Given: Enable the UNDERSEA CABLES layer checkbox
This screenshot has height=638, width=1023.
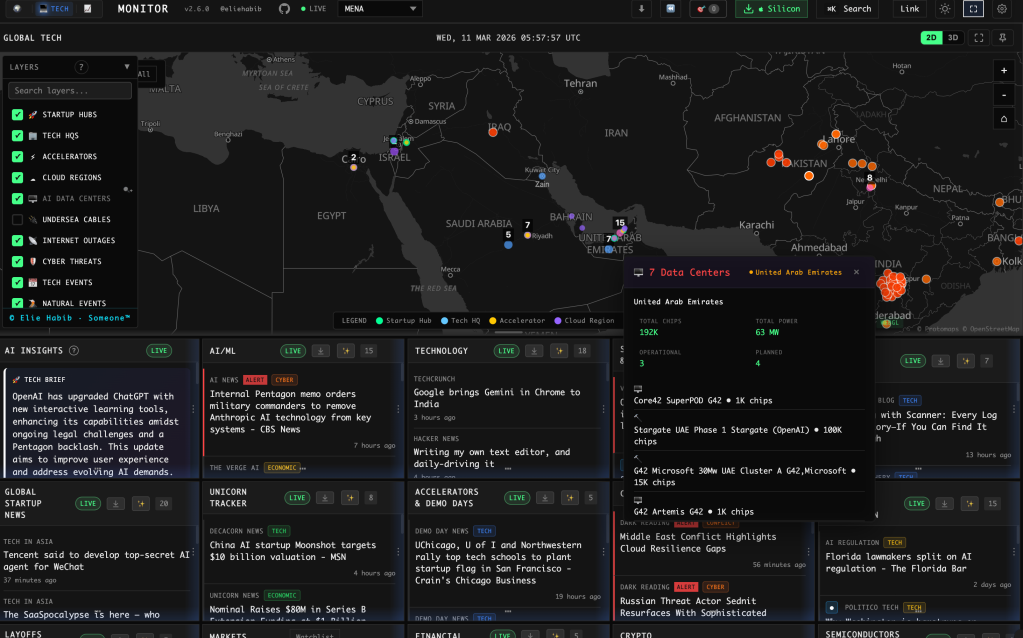Looking at the screenshot, I should click(x=15, y=219).
